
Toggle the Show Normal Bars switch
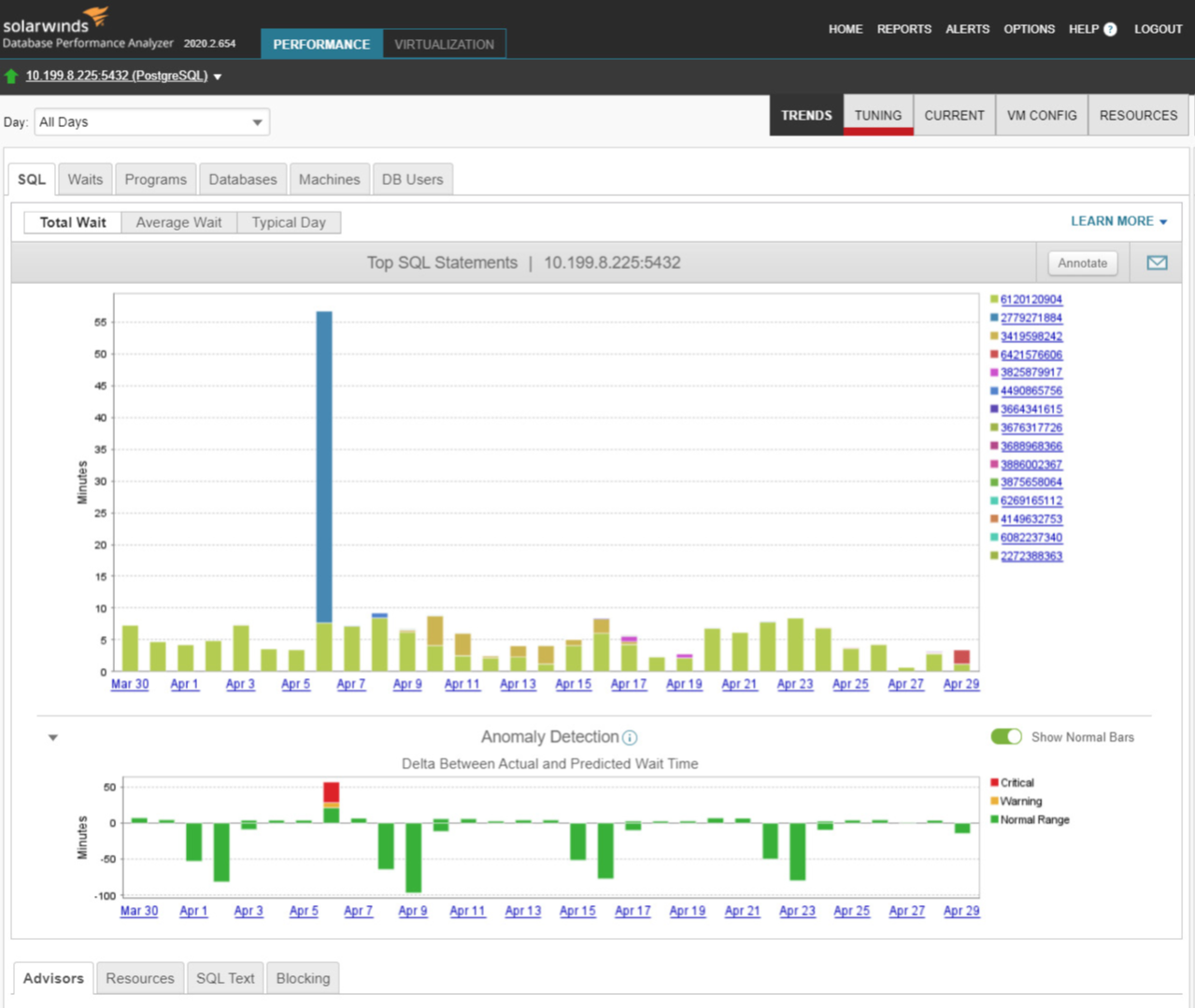(x=1006, y=737)
